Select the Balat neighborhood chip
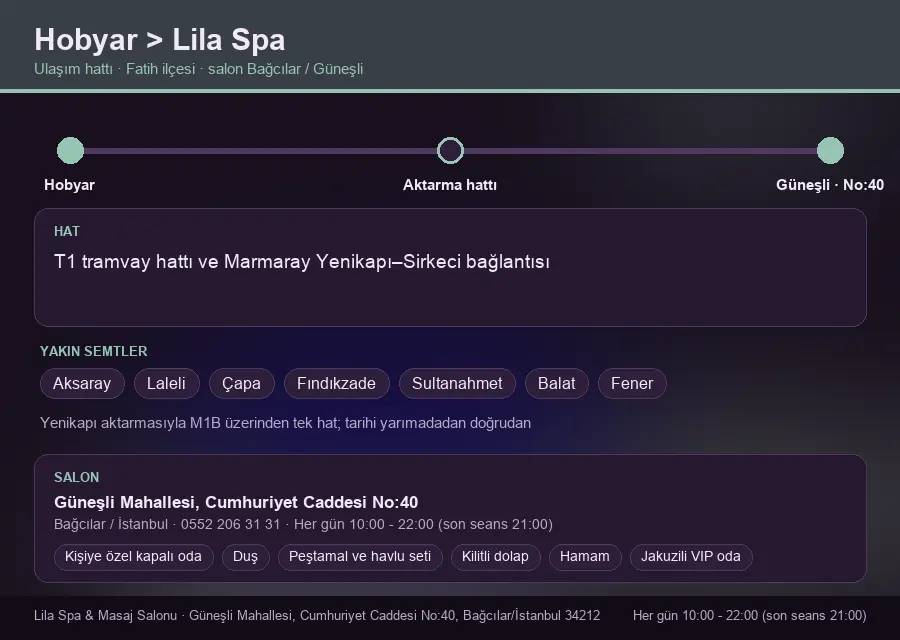This screenshot has height=640, width=900. coord(557,383)
